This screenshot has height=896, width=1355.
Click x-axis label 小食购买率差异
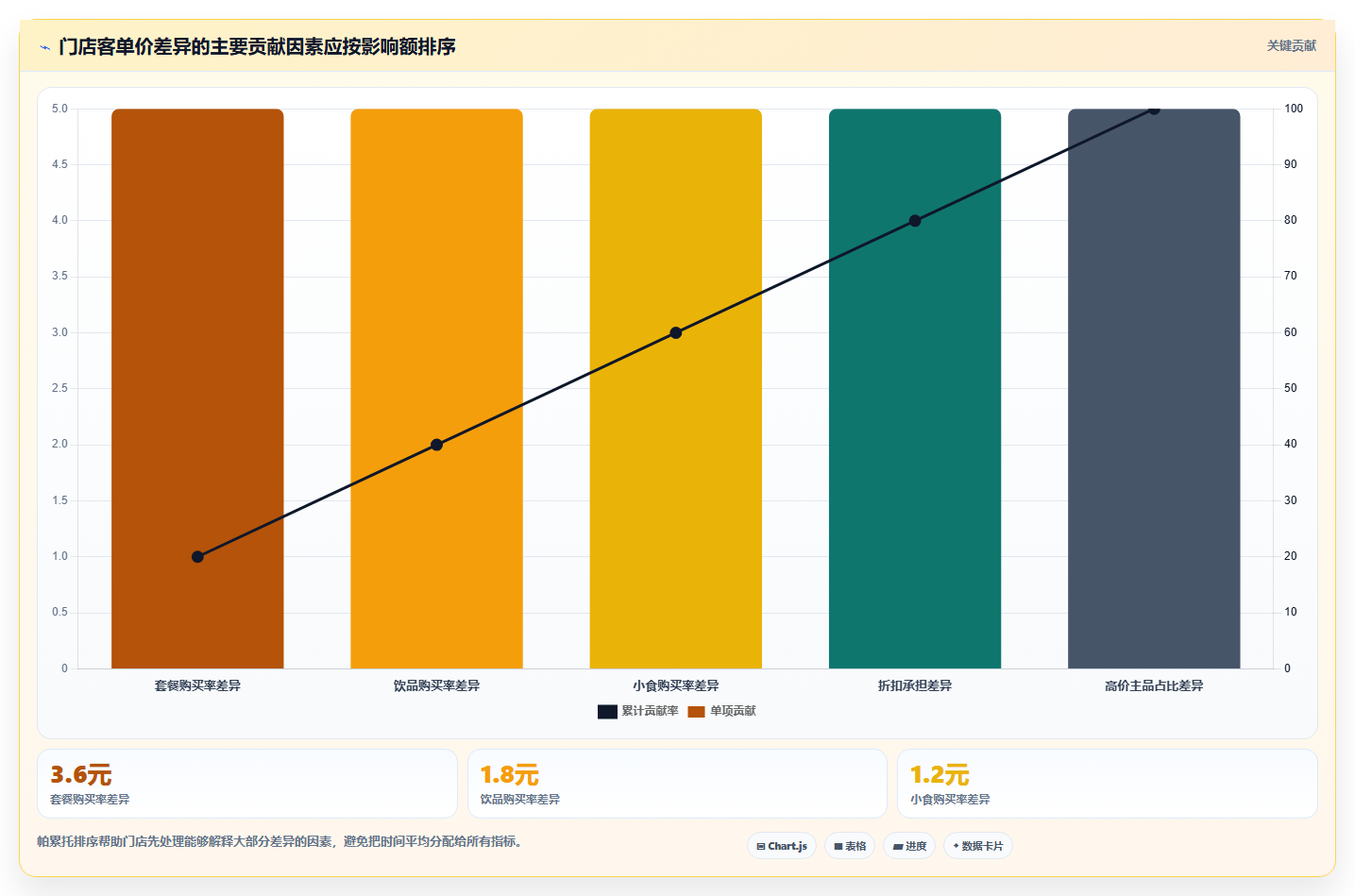coord(676,685)
